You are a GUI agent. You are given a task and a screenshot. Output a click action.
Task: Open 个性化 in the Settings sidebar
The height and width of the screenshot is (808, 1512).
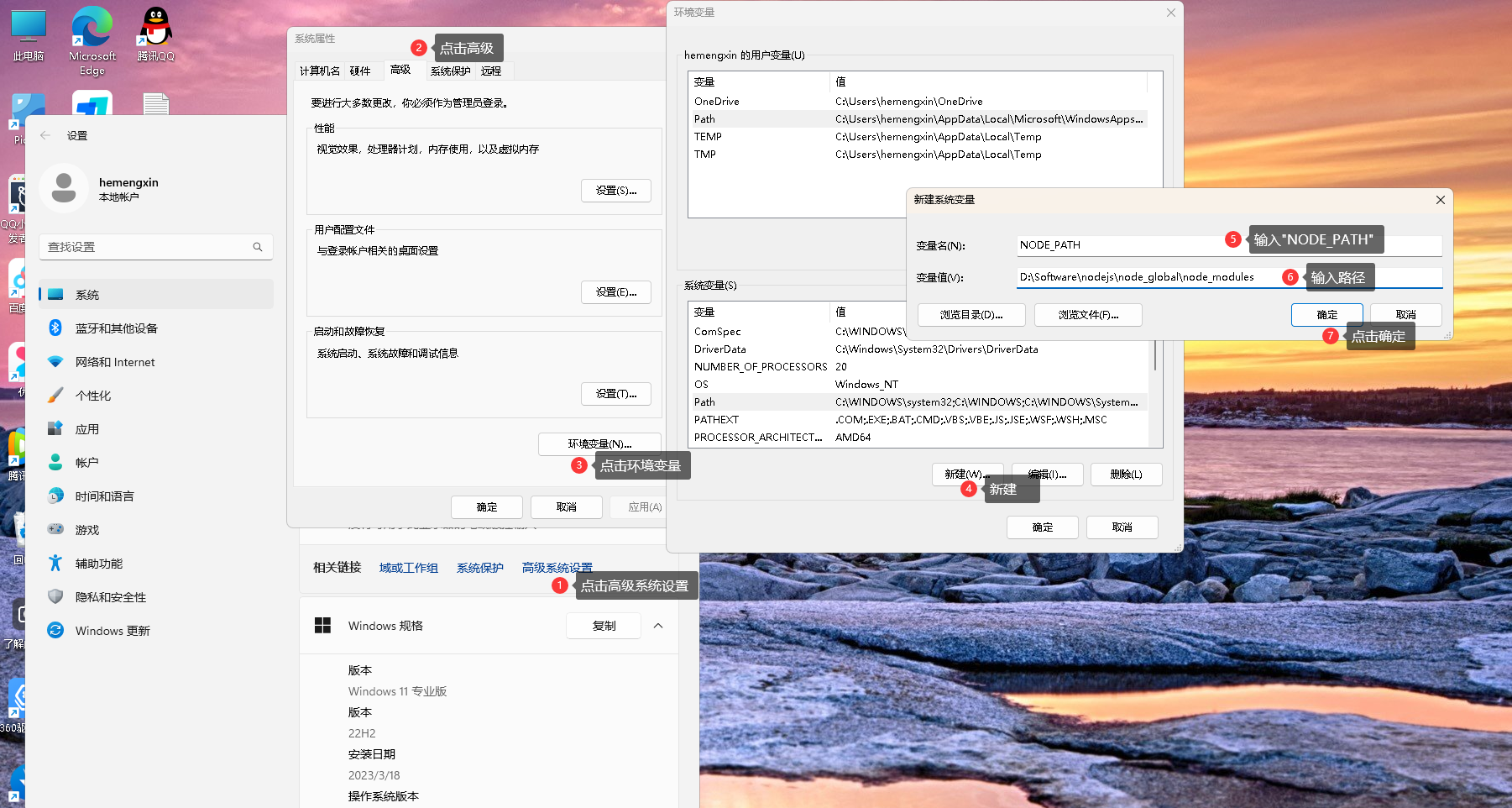point(156,395)
